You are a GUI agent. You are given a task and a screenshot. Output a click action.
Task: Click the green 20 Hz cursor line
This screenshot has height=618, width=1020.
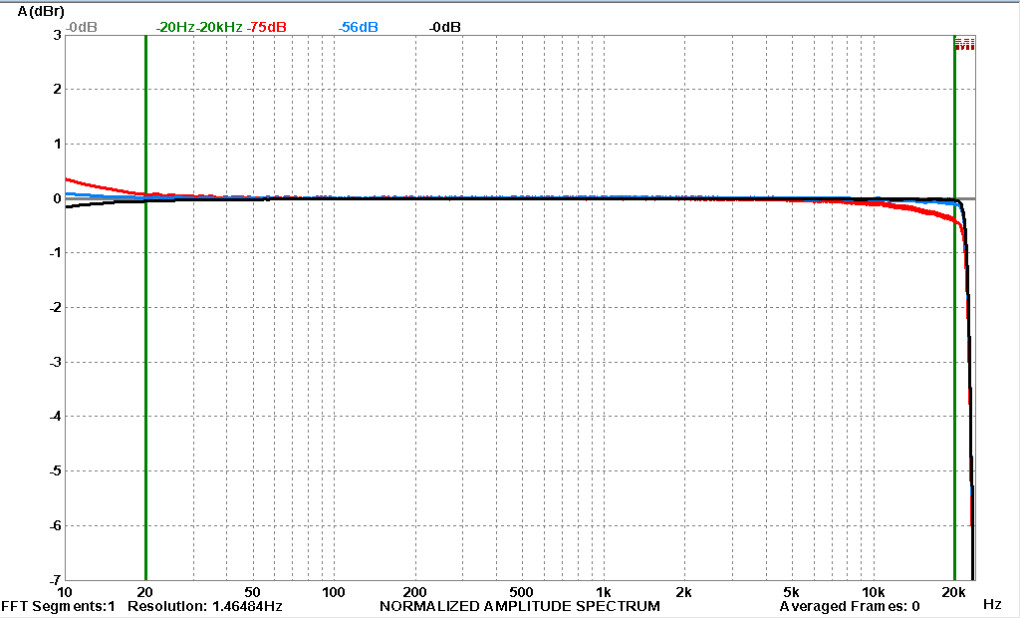click(x=146, y=307)
